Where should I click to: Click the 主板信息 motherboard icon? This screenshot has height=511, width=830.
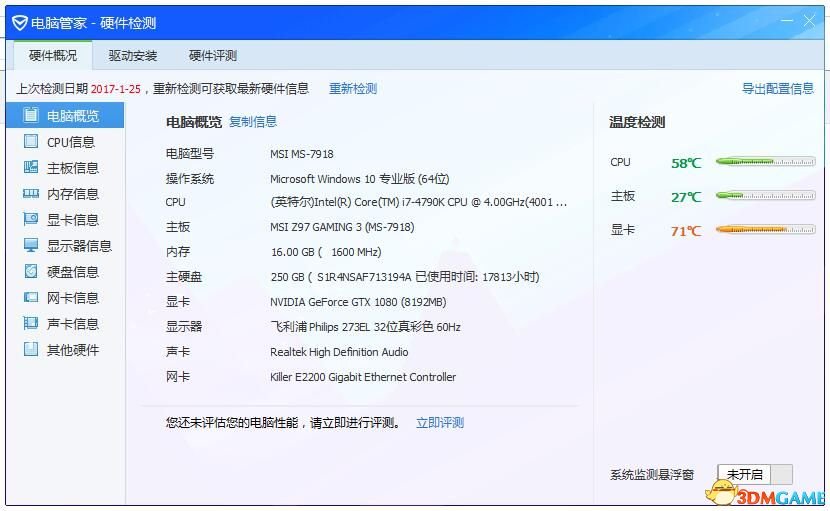click(x=31, y=167)
